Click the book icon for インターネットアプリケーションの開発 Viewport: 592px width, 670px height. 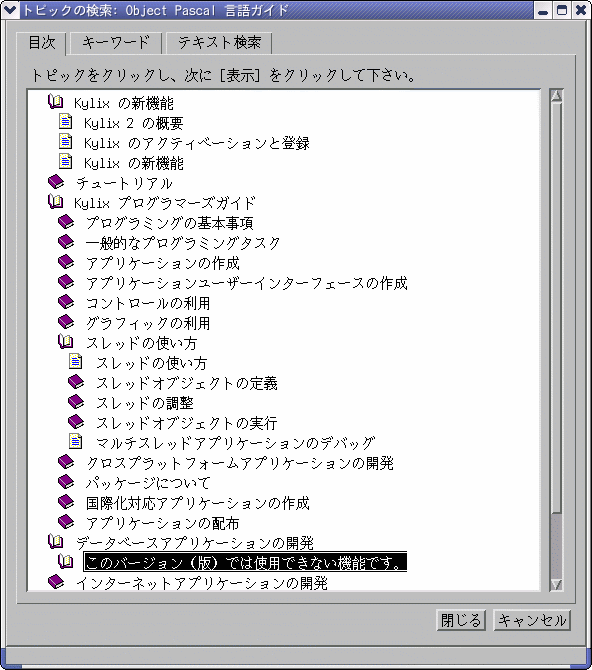click(x=56, y=582)
